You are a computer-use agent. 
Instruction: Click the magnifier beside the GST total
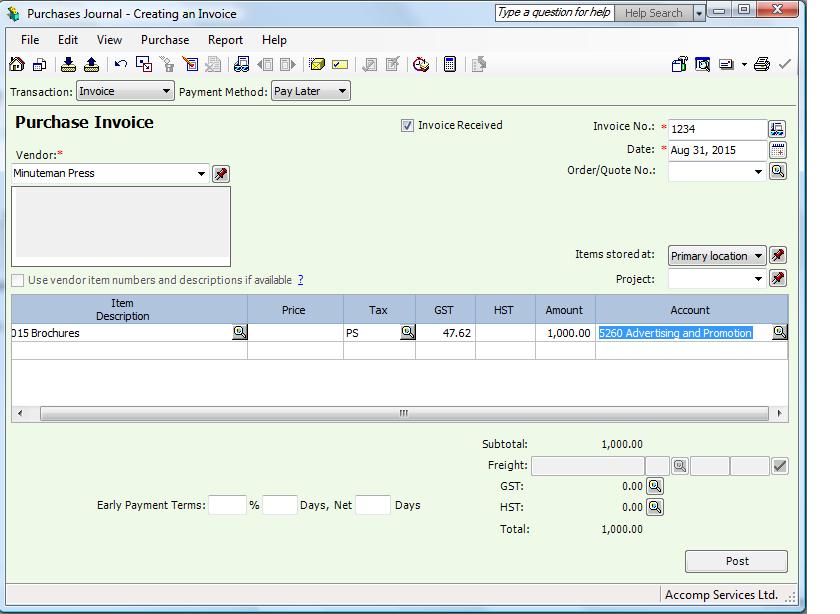[x=655, y=486]
